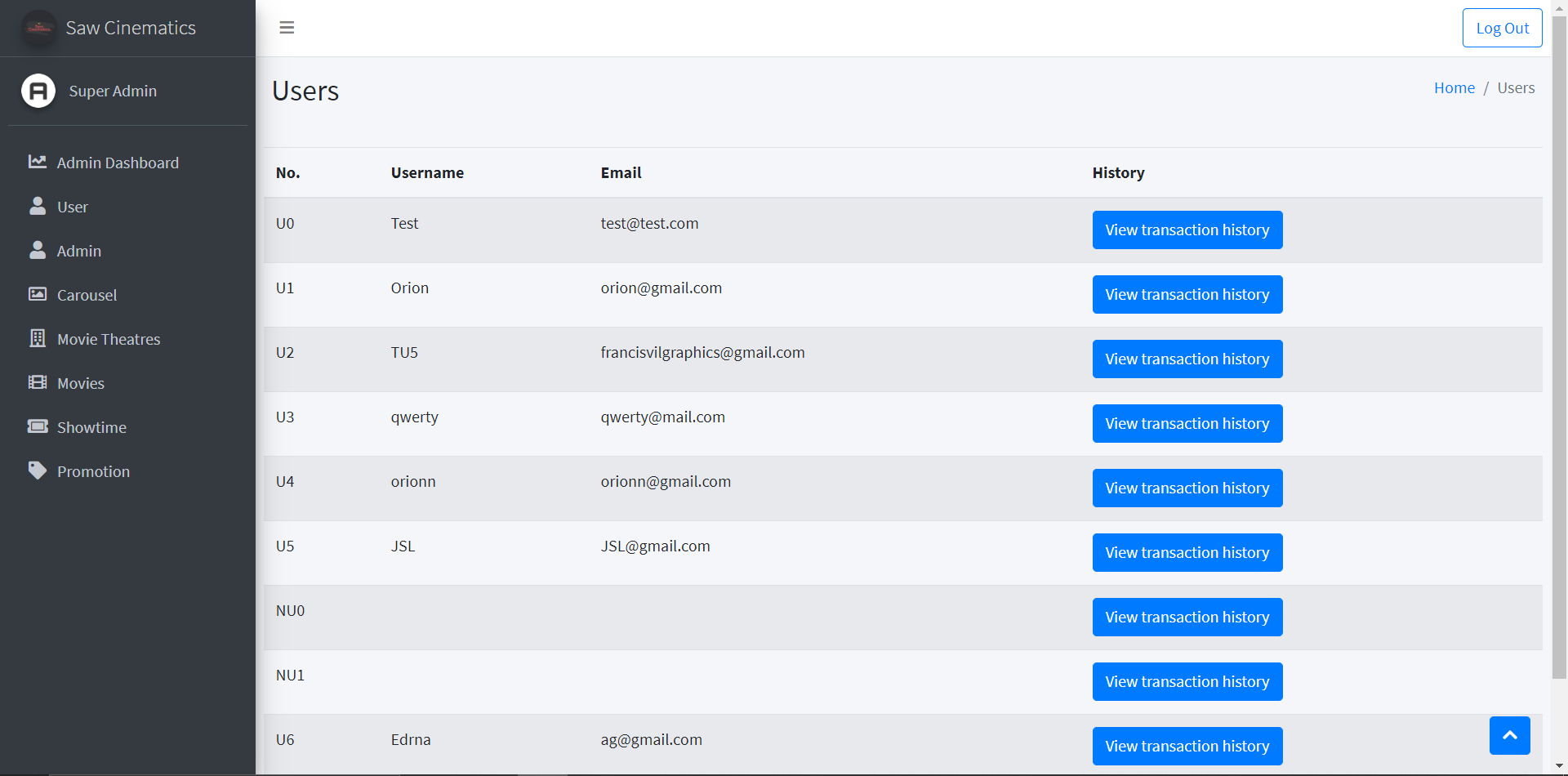The image size is (1568, 776).
Task: Open Admin Dashboard chart icon
Action: click(38, 162)
